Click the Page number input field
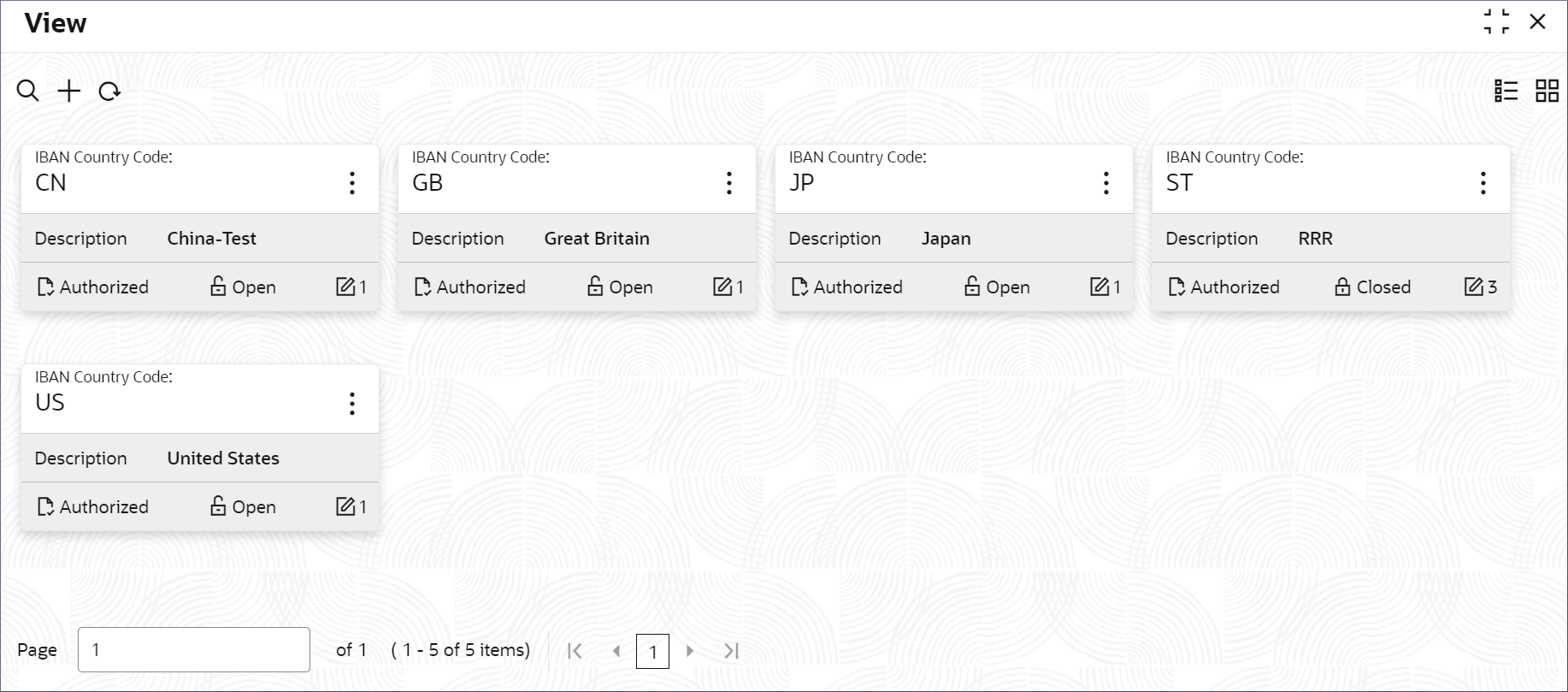 pos(194,649)
